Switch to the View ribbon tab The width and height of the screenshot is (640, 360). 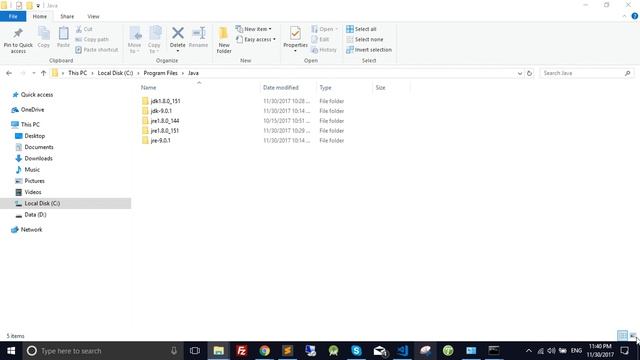tap(93, 16)
